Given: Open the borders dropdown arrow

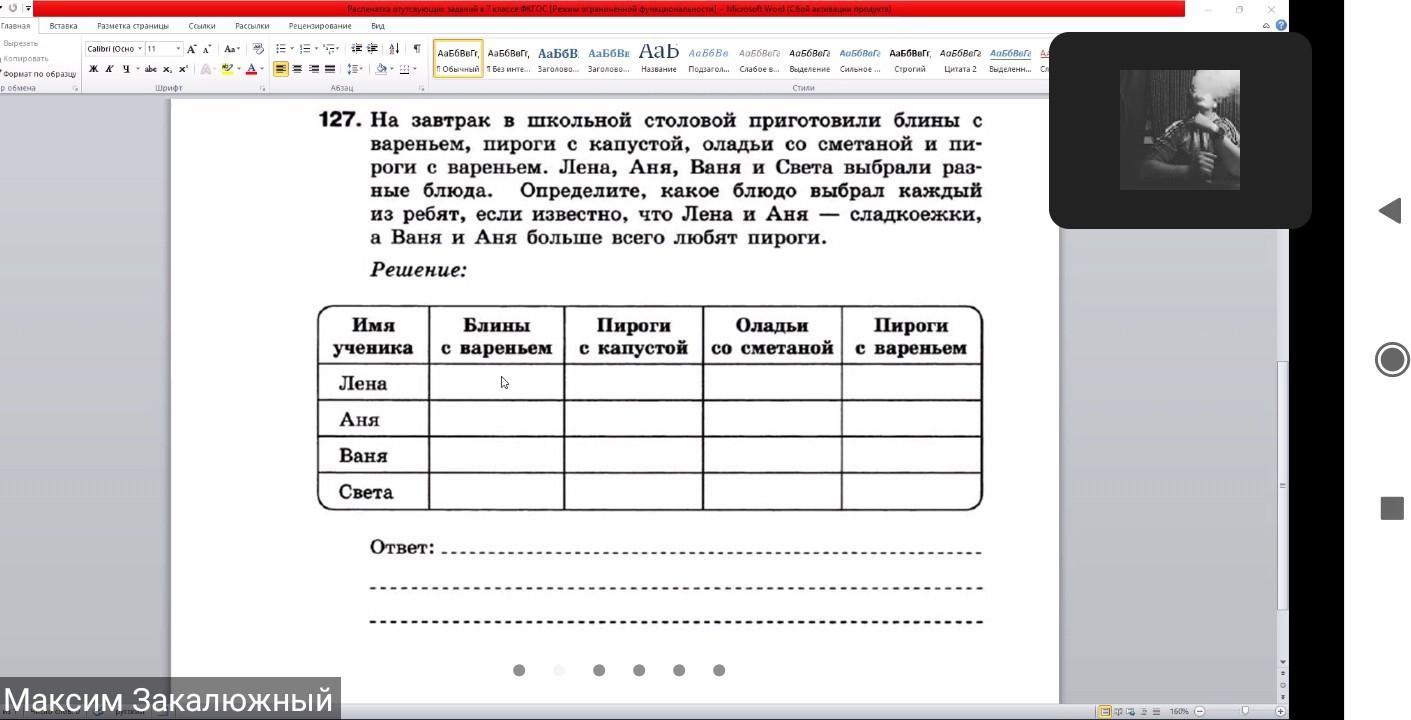Looking at the screenshot, I should click(415, 69).
